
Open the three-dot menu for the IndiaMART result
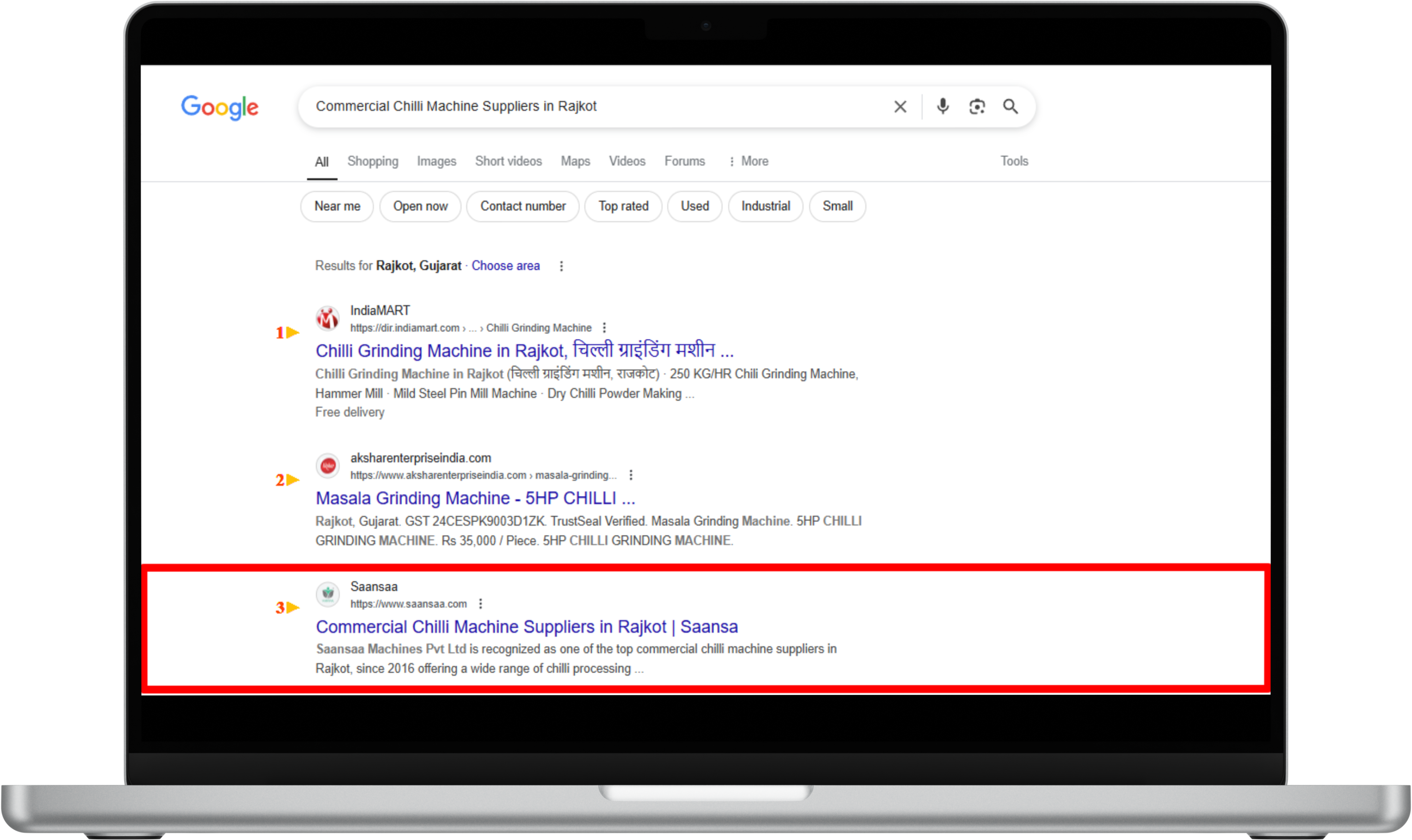(x=604, y=328)
